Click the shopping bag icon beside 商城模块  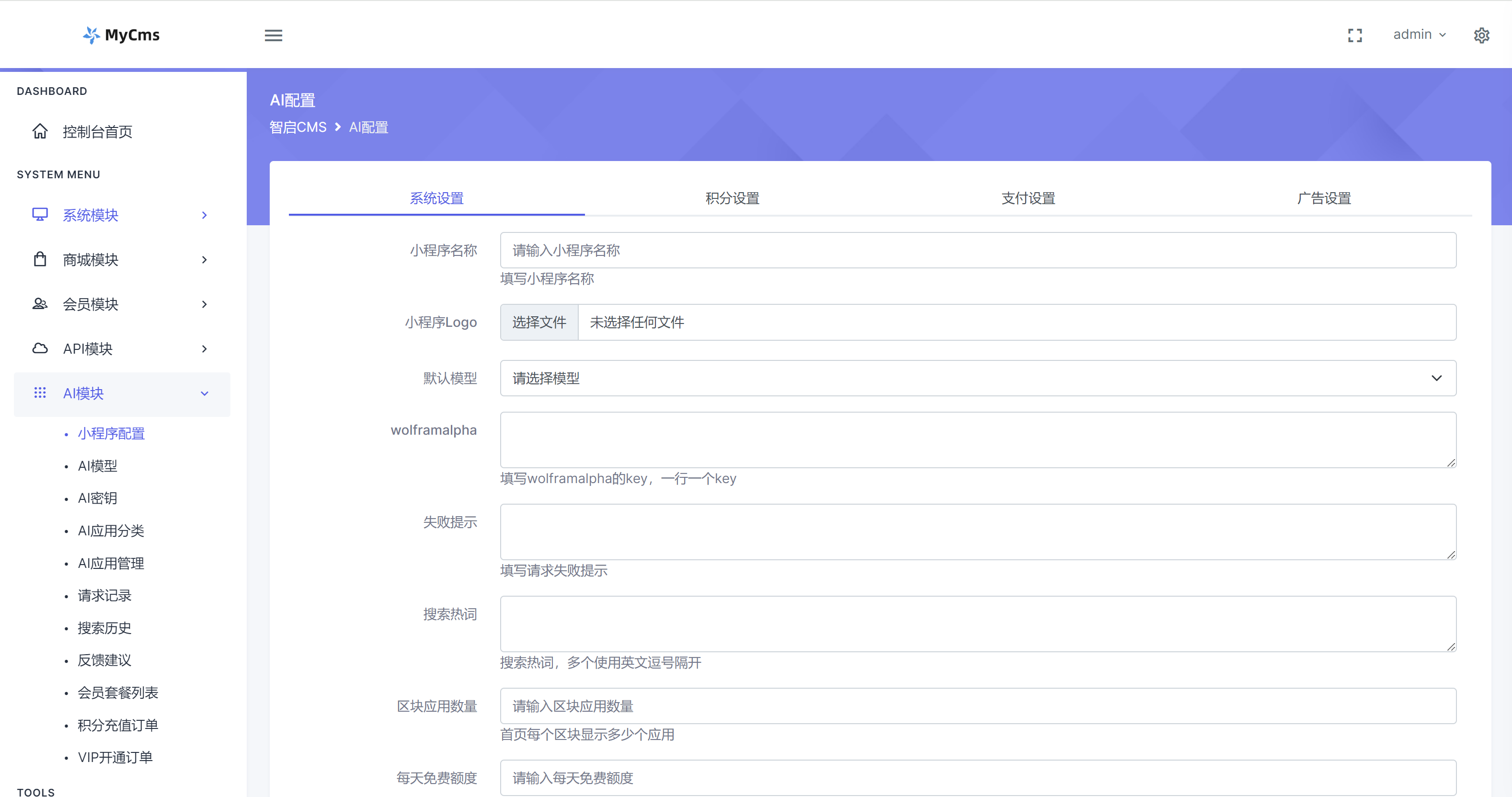[40, 259]
